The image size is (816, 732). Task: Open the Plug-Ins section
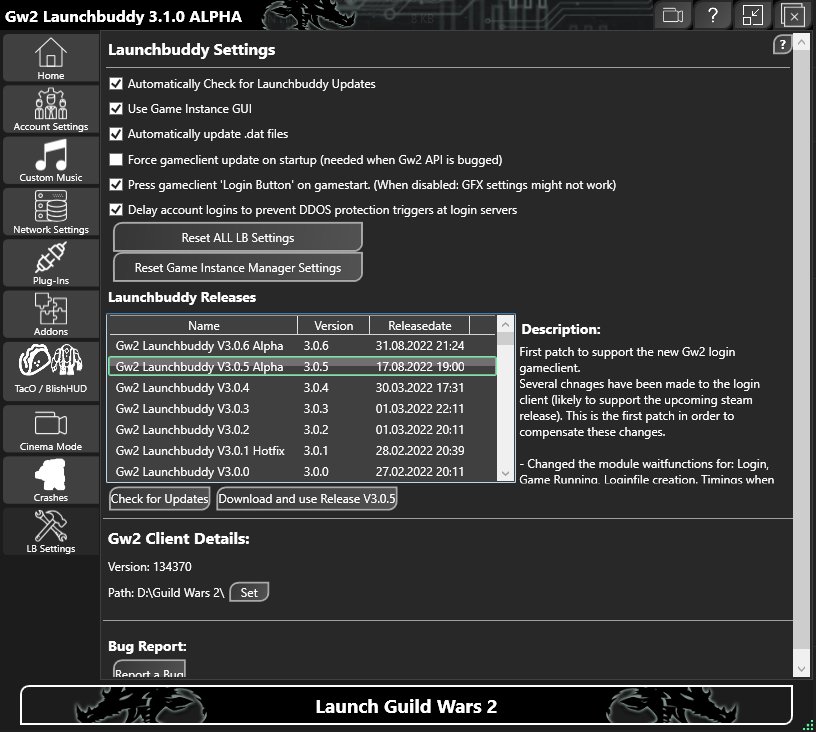tap(51, 263)
